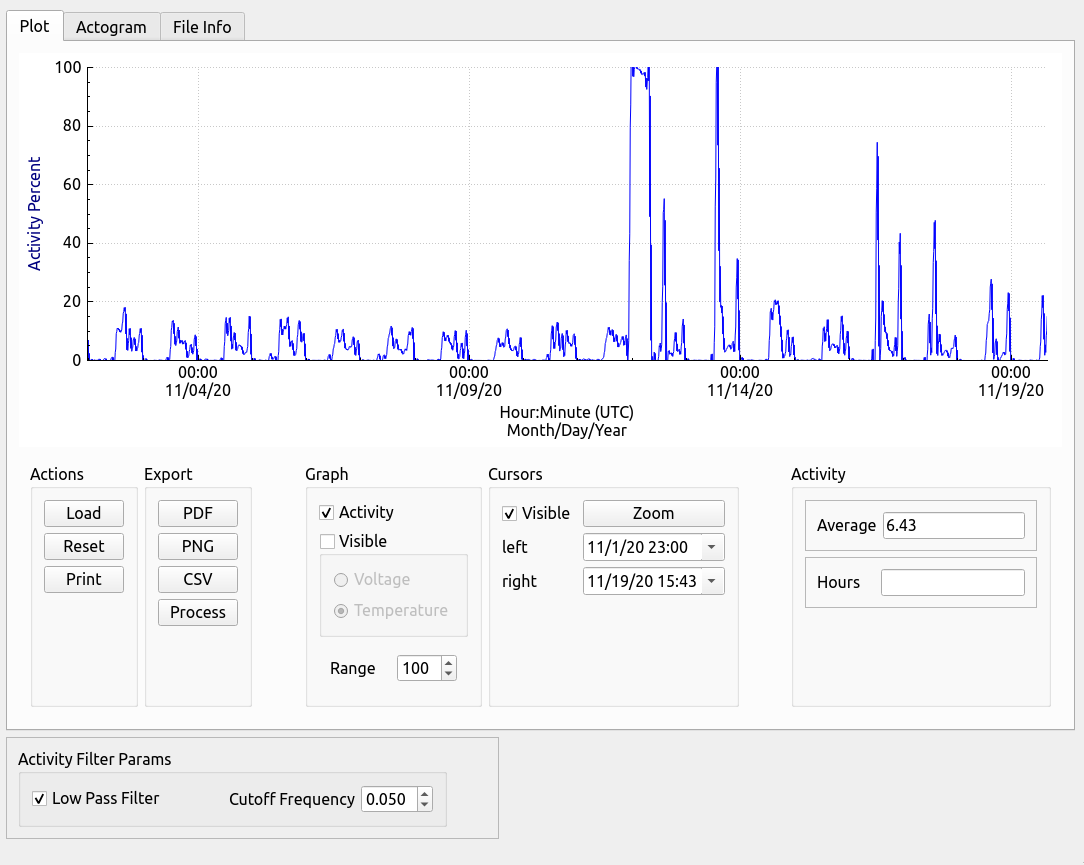
Task: Increase Range value with up arrow
Action: (449, 662)
